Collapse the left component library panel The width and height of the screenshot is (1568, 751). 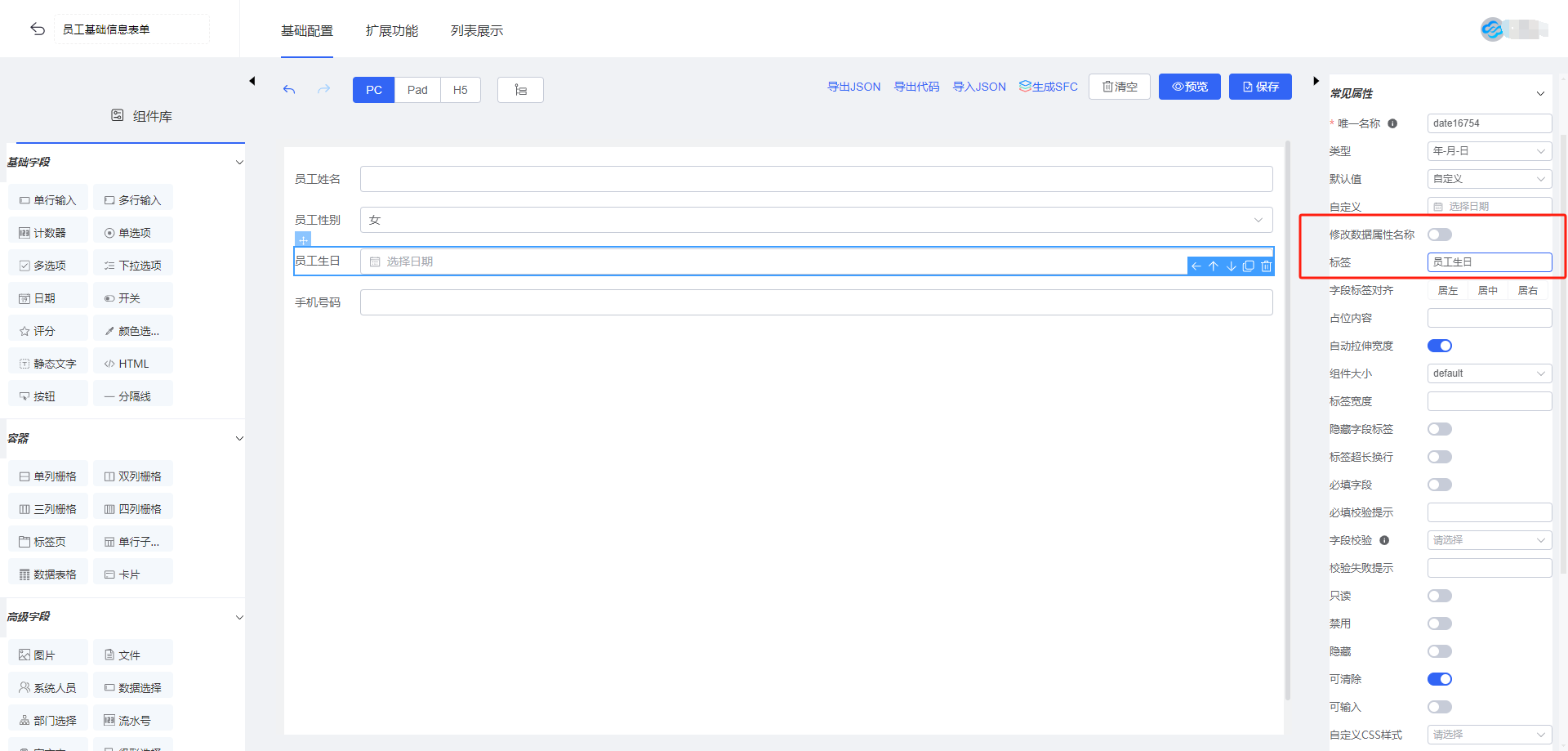[252, 81]
